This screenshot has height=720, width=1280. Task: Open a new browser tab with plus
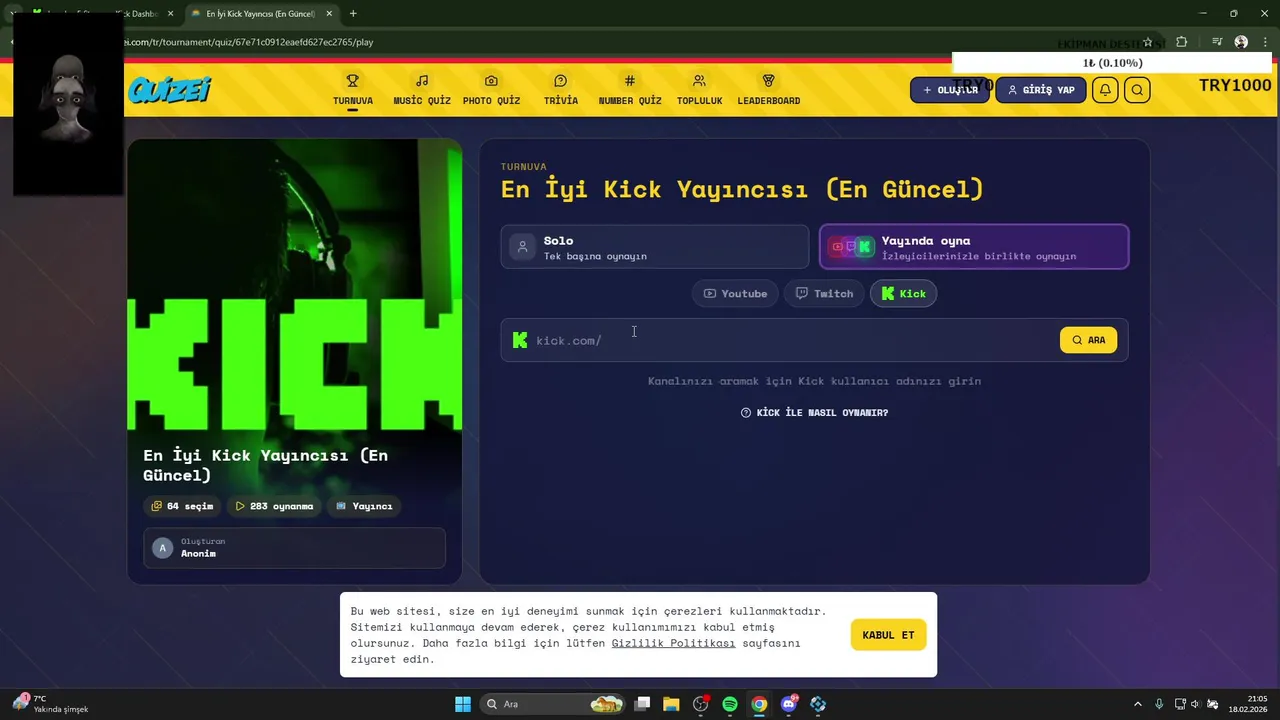click(x=353, y=13)
